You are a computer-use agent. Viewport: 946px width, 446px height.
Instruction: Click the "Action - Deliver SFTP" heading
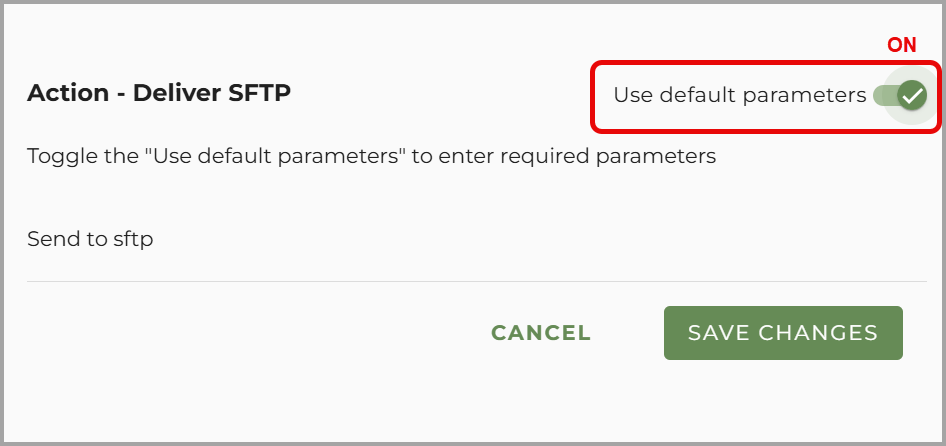click(x=159, y=93)
